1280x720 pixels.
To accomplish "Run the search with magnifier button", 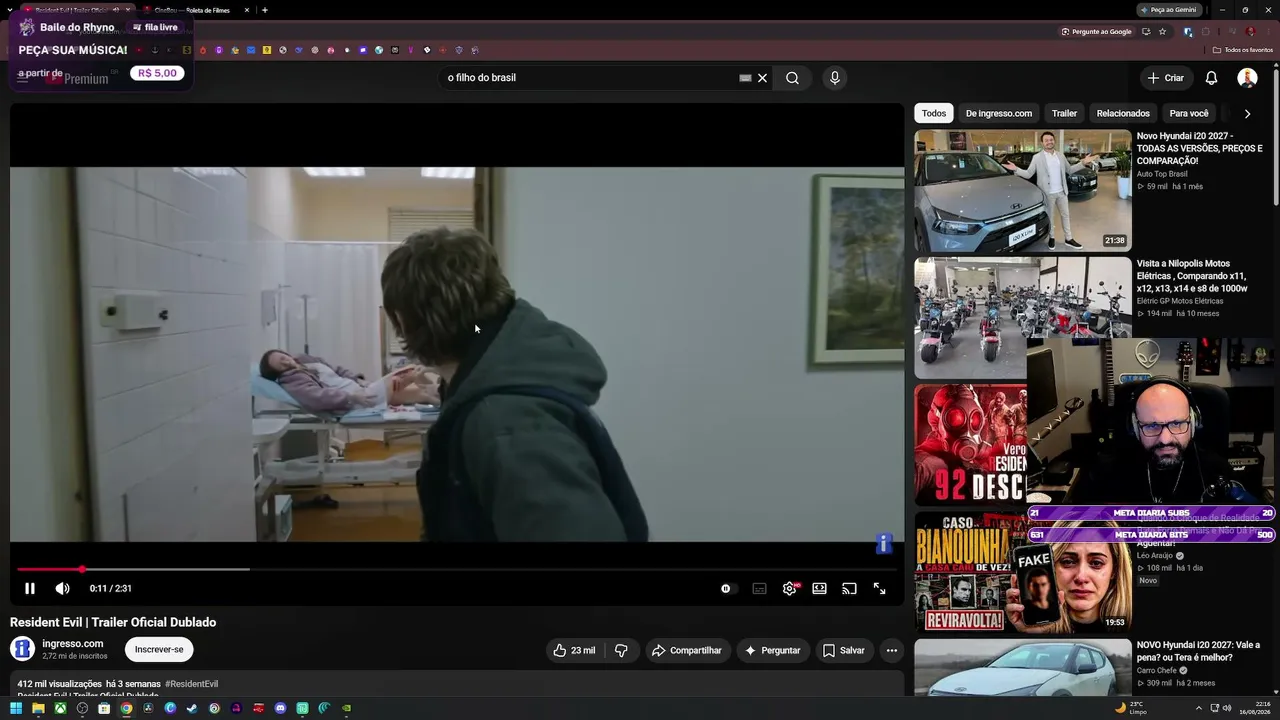I will click(x=792, y=78).
